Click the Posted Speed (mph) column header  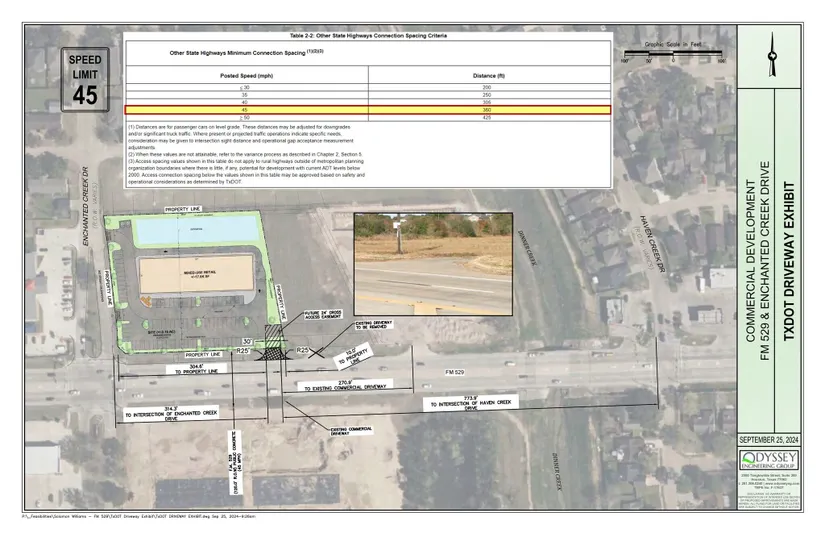point(246,75)
